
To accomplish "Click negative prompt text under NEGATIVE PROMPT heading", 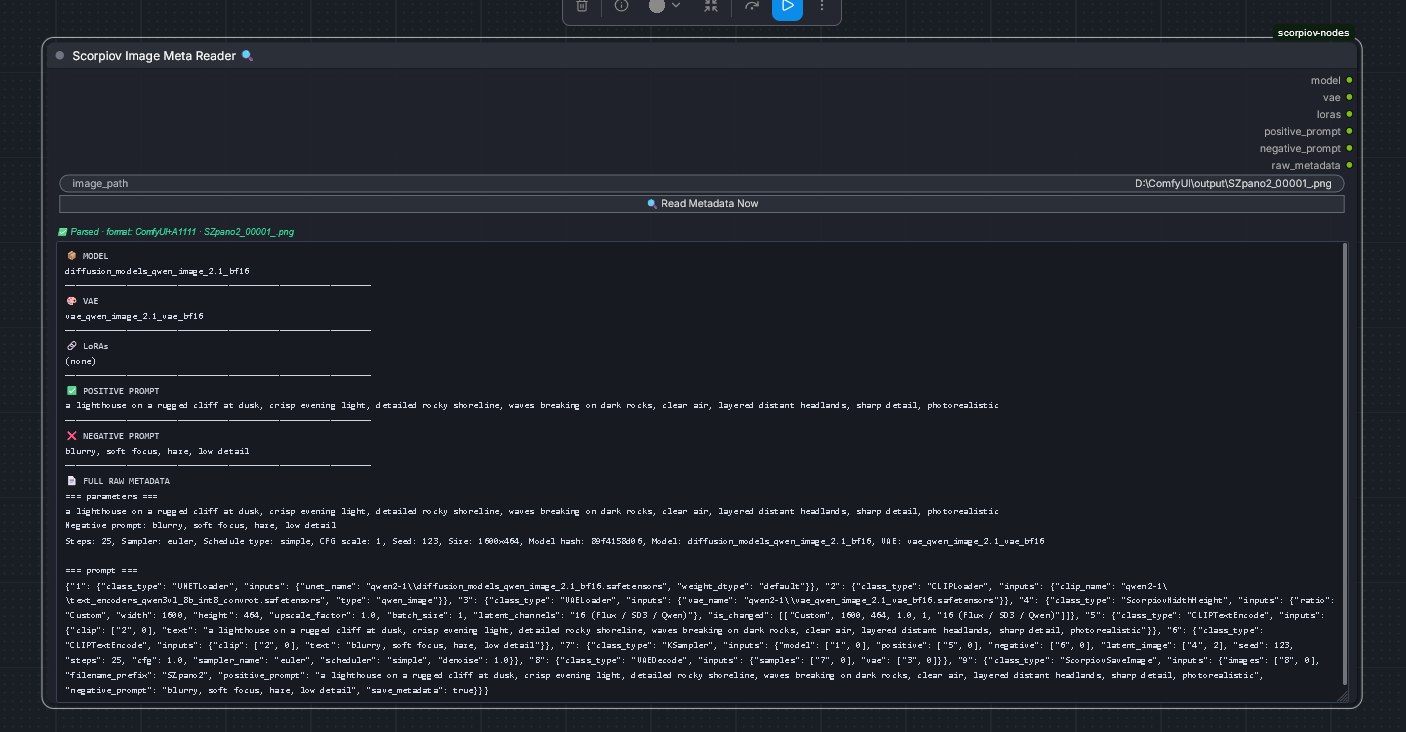I will click(157, 451).
